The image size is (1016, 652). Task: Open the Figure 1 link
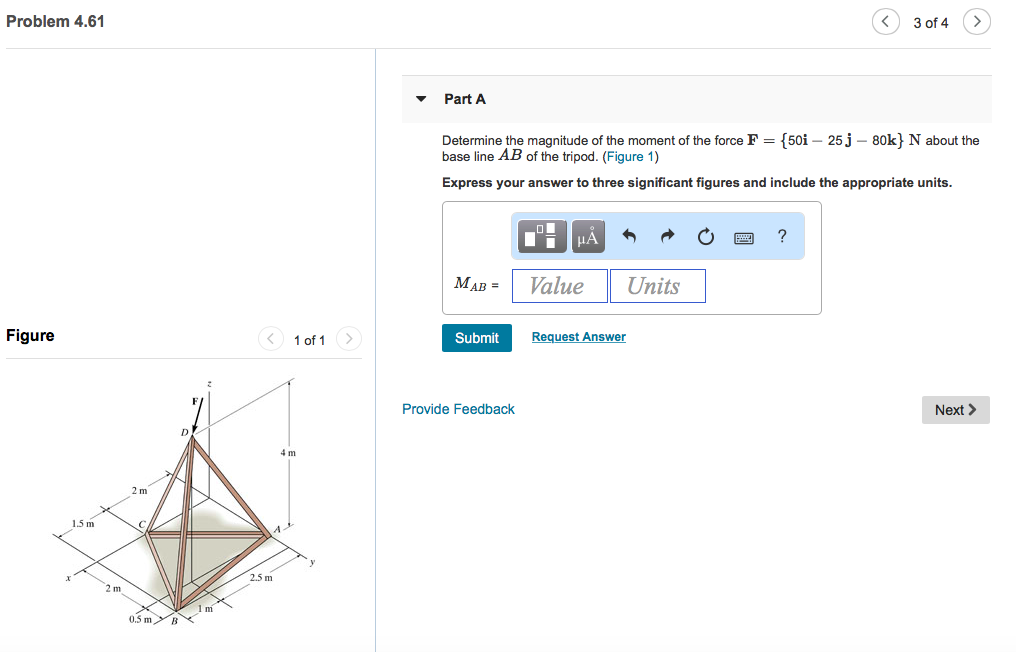tap(630, 156)
